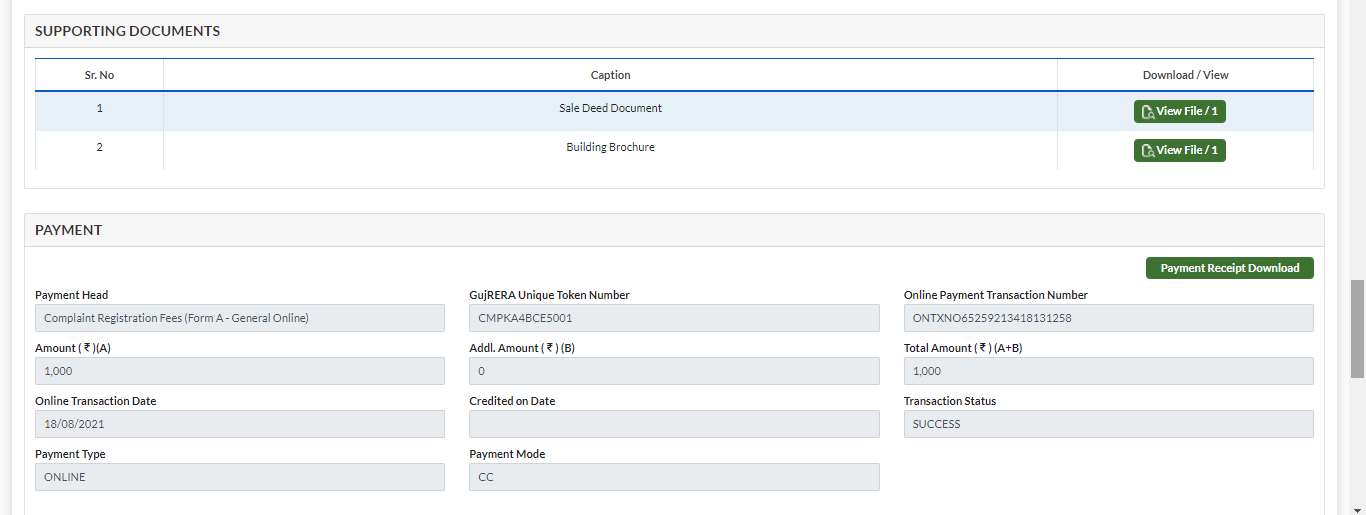
Task: Click the 'Online Transaction Date' label
Action: [96, 401]
